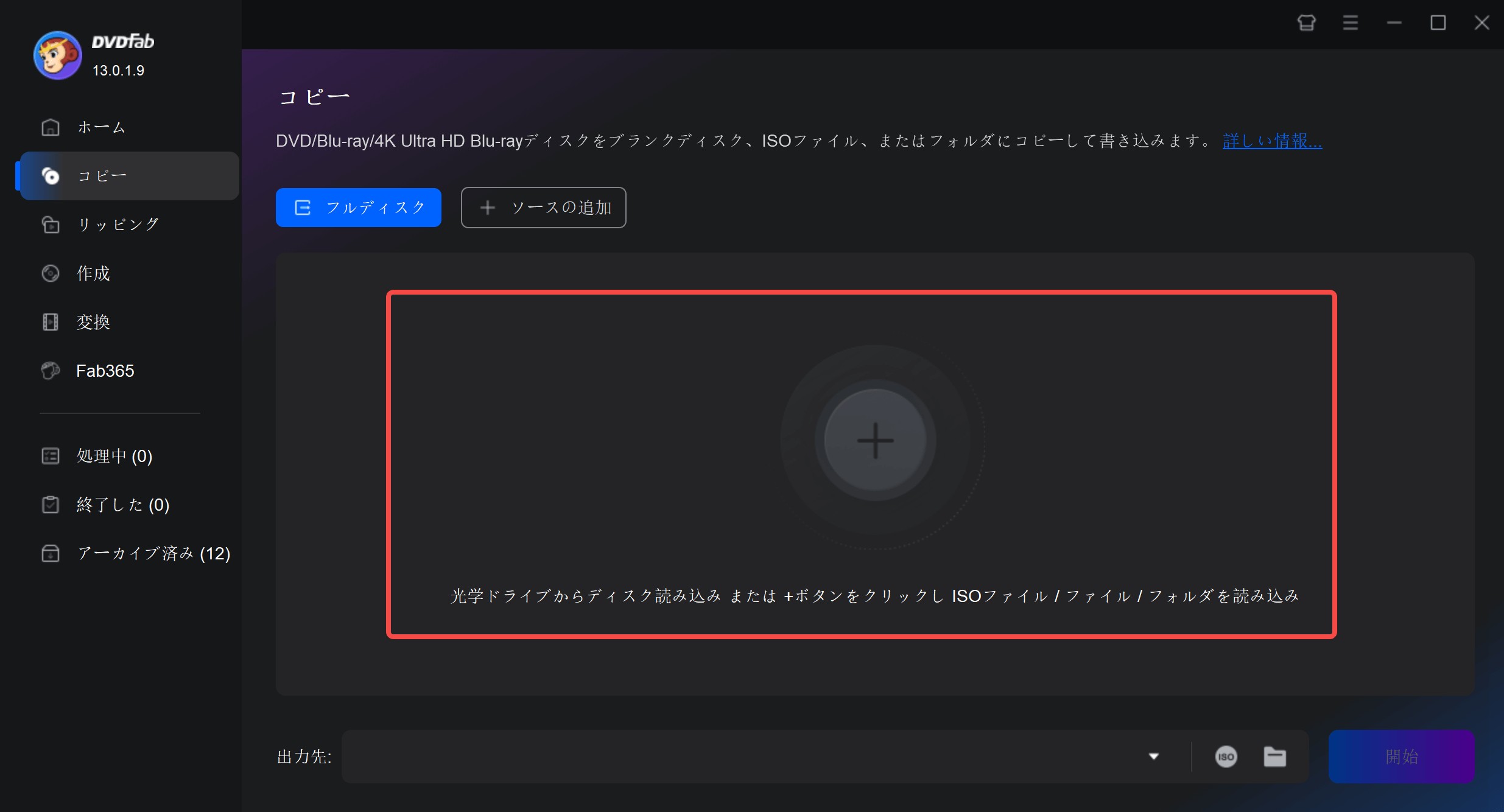The image size is (1504, 812).
Task: Switch to the 変換 module
Action: coord(93,322)
